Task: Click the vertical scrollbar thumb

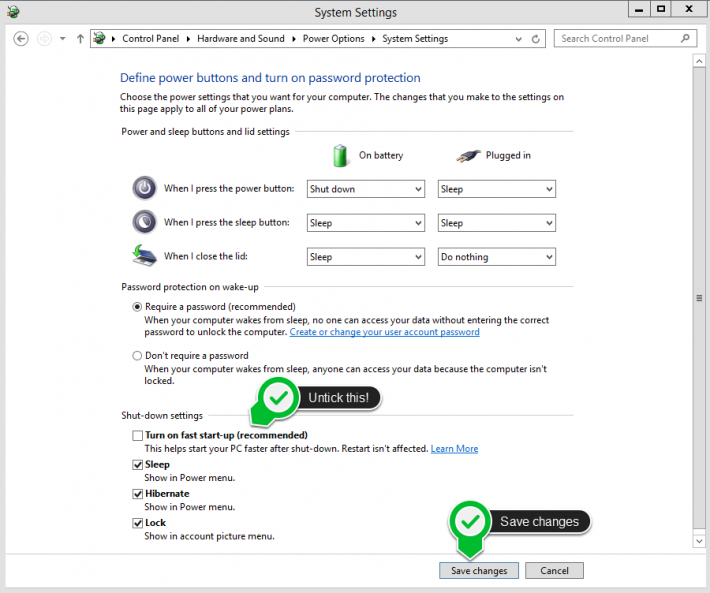Action: [x=699, y=298]
